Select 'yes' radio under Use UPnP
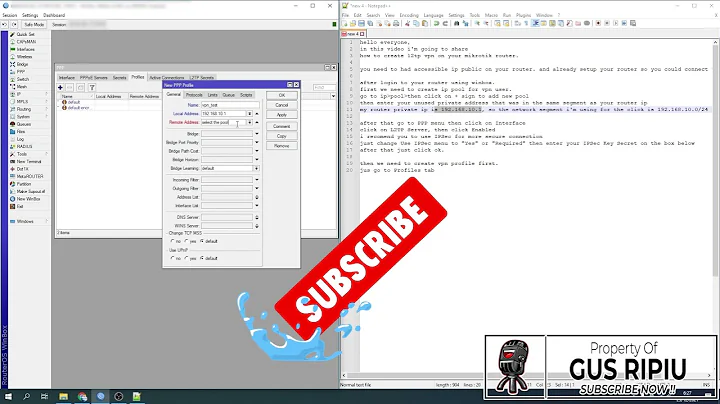 tap(186, 258)
